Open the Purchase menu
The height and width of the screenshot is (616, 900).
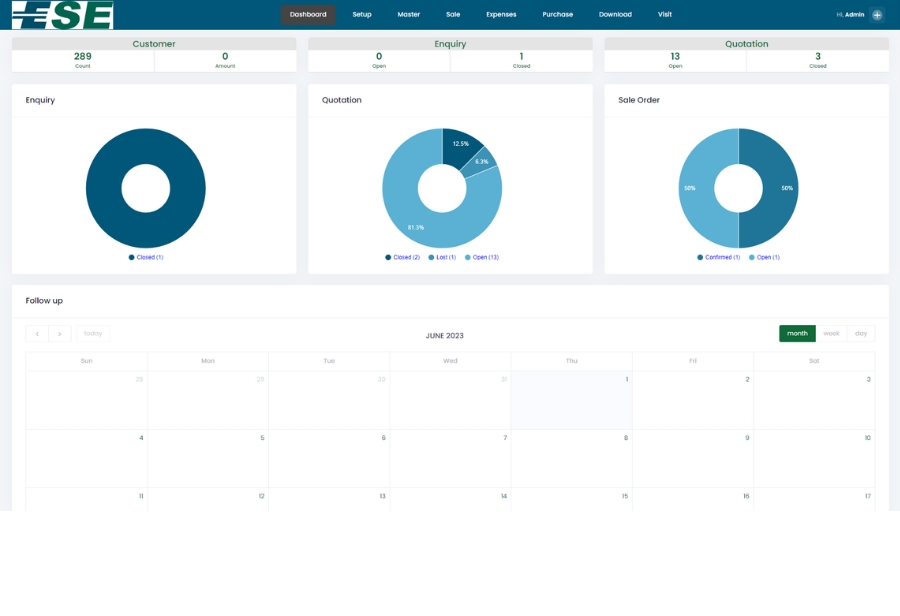tap(557, 14)
